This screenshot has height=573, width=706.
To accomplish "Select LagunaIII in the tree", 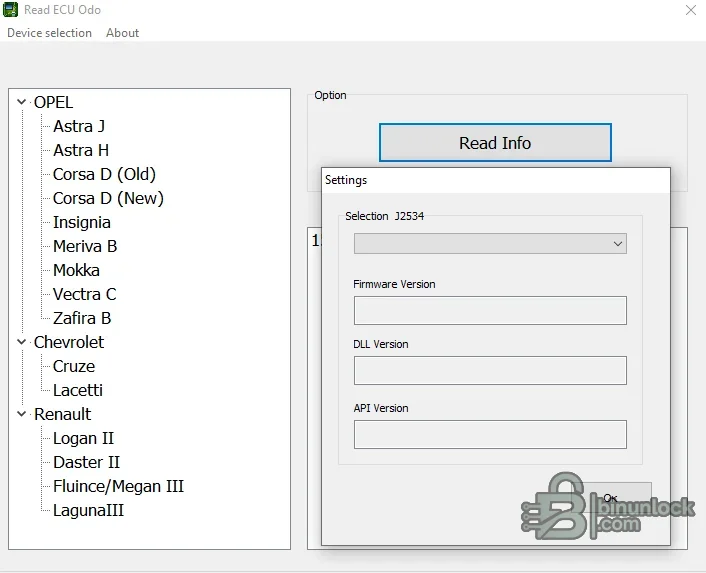I will click(88, 510).
